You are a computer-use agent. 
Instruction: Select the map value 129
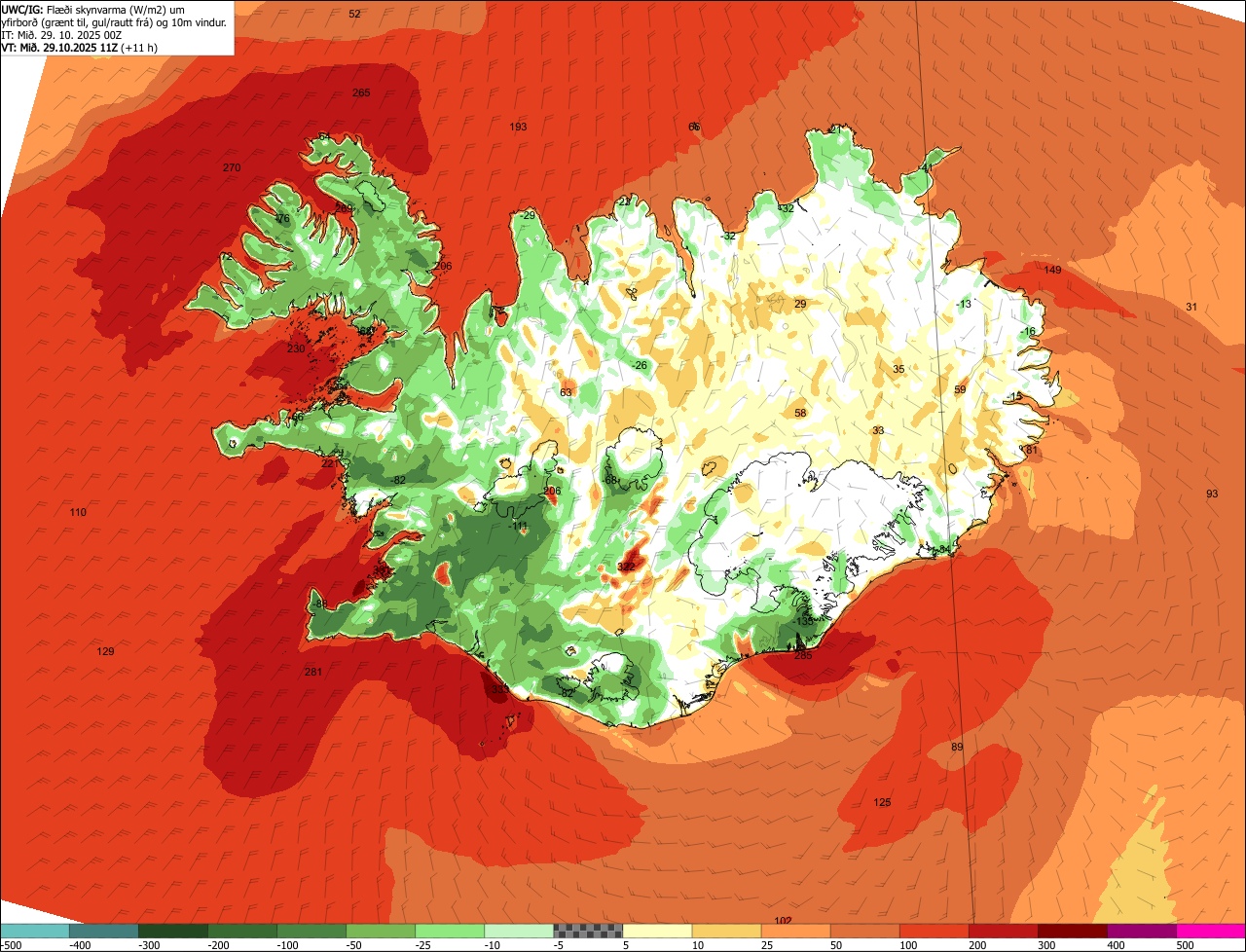106,651
